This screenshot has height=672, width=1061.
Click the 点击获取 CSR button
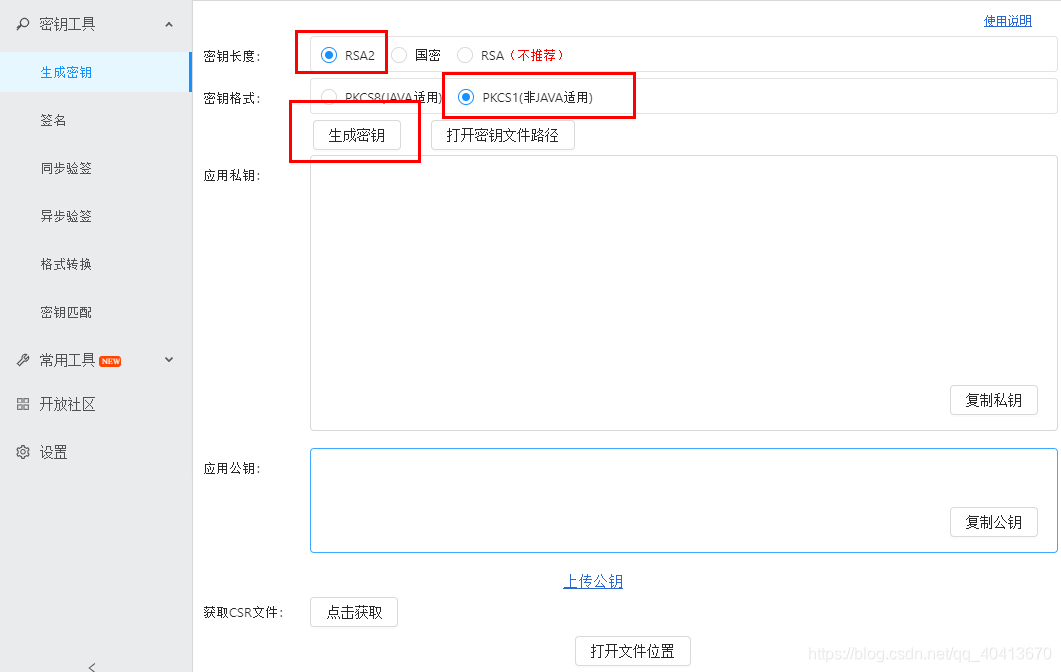354,612
